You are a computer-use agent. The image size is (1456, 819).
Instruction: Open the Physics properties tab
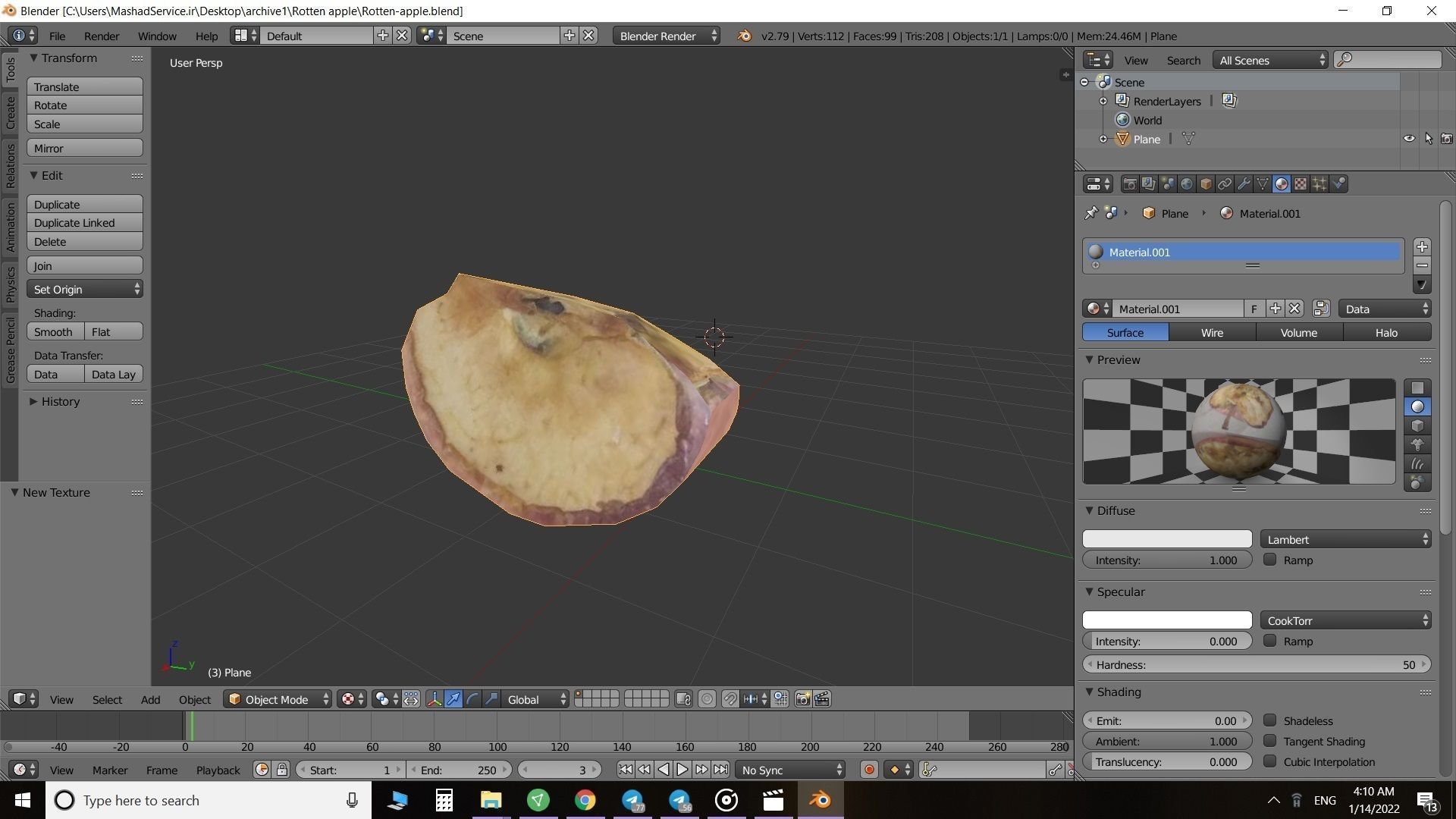click(x=1339, y=184)
